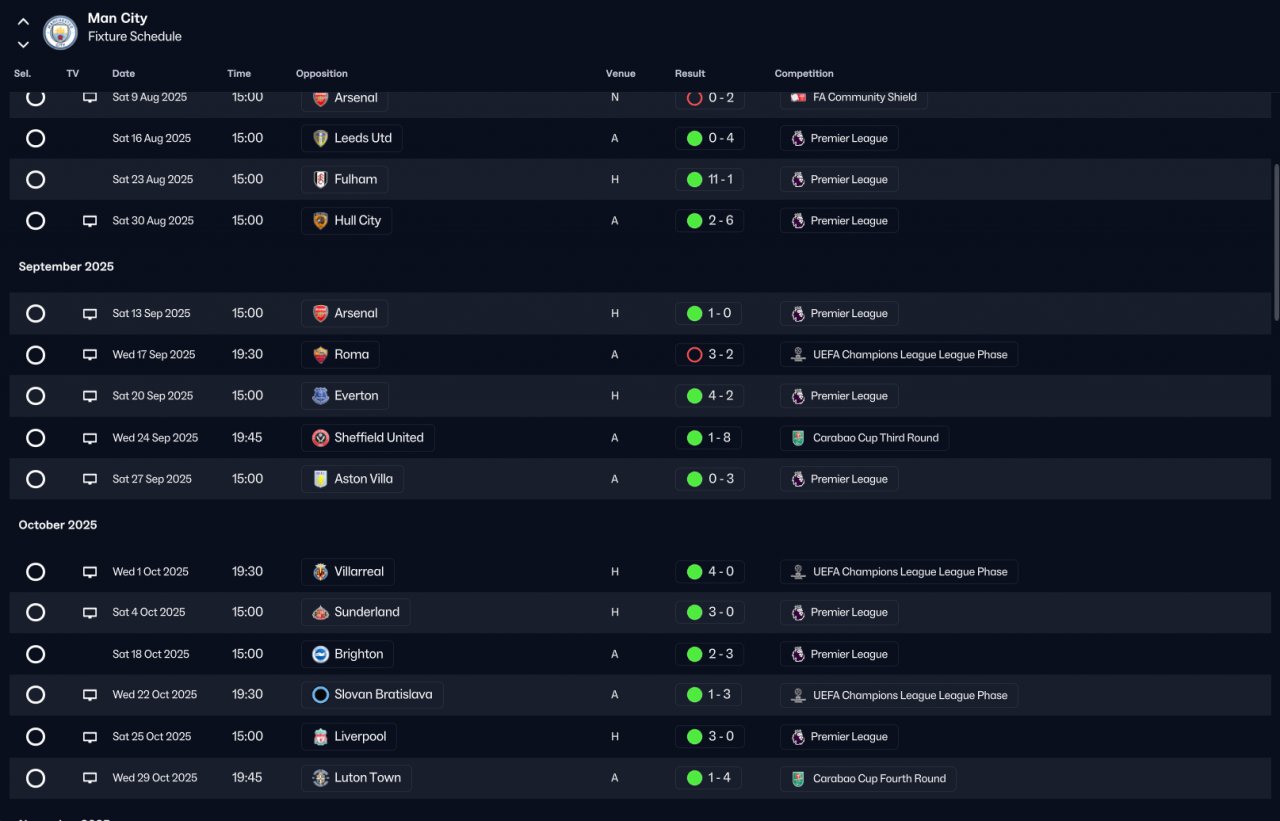The width and height of the screenshot is (1280, 821).
Task: Select the Brighton fixture radio button
Action: (35, 654)
